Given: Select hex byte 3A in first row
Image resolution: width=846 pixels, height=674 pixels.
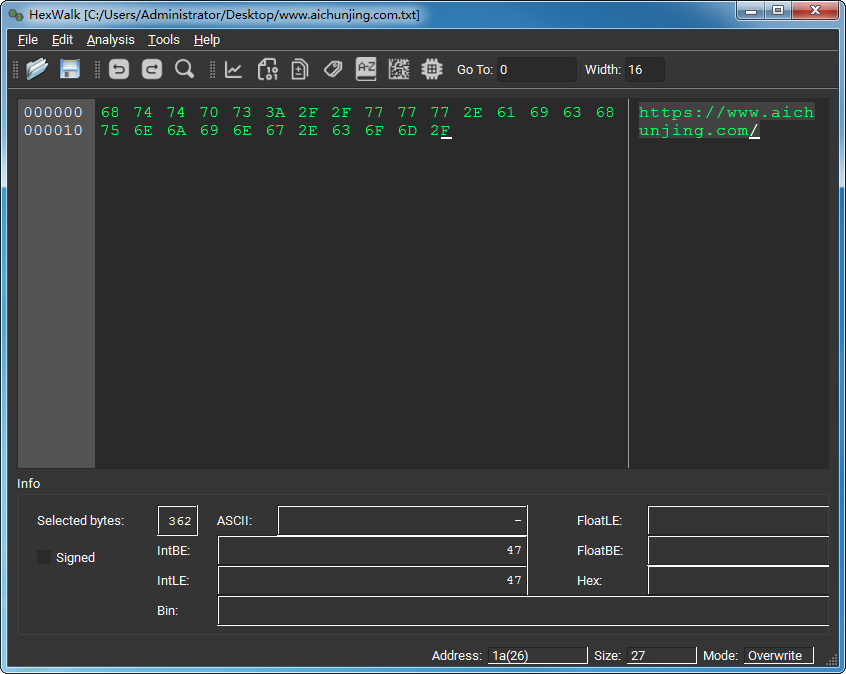Looking at the screenshot, I should pyautogui.click(x=275, y=112).
